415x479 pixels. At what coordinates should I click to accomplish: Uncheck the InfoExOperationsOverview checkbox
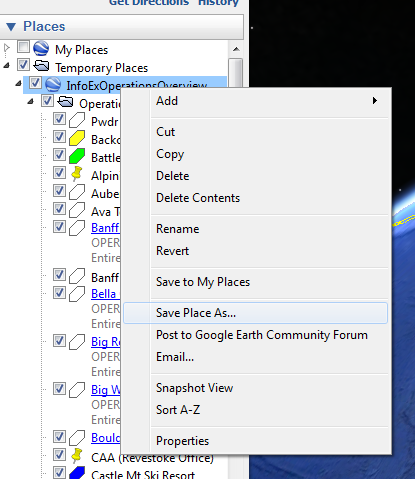click(35, 83)
